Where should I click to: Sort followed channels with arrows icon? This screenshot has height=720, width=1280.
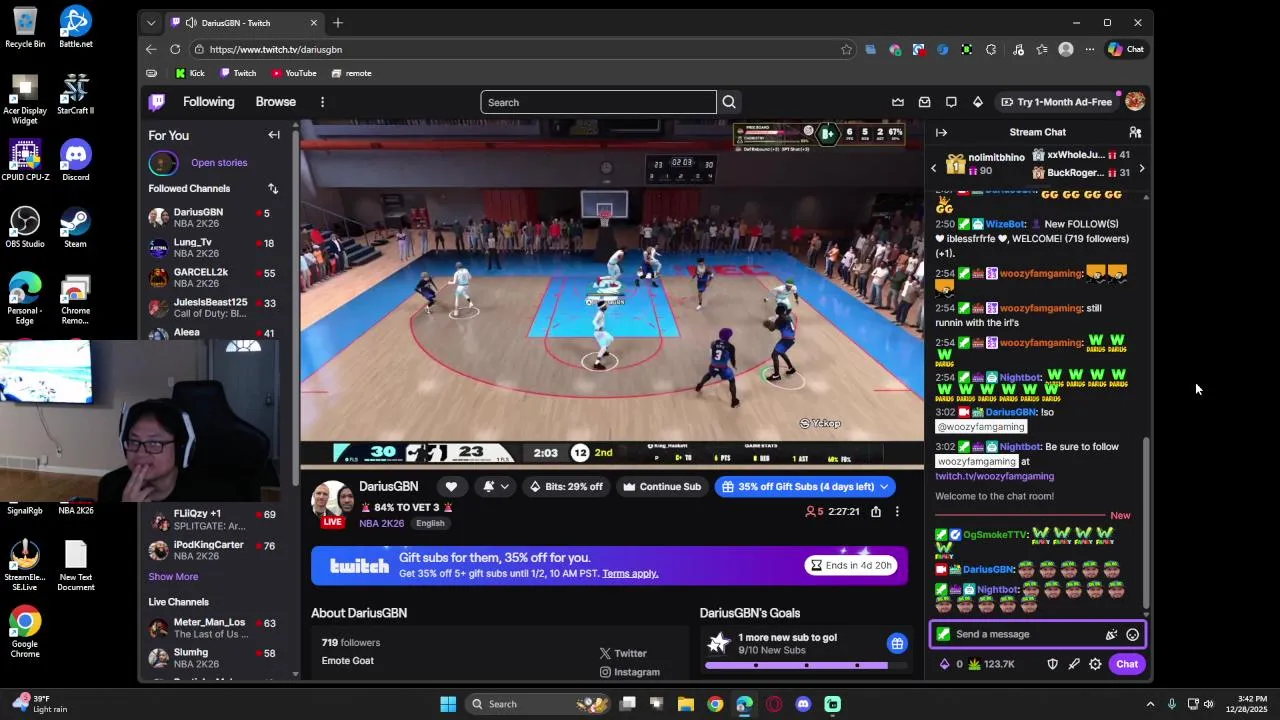click(272, 188)
